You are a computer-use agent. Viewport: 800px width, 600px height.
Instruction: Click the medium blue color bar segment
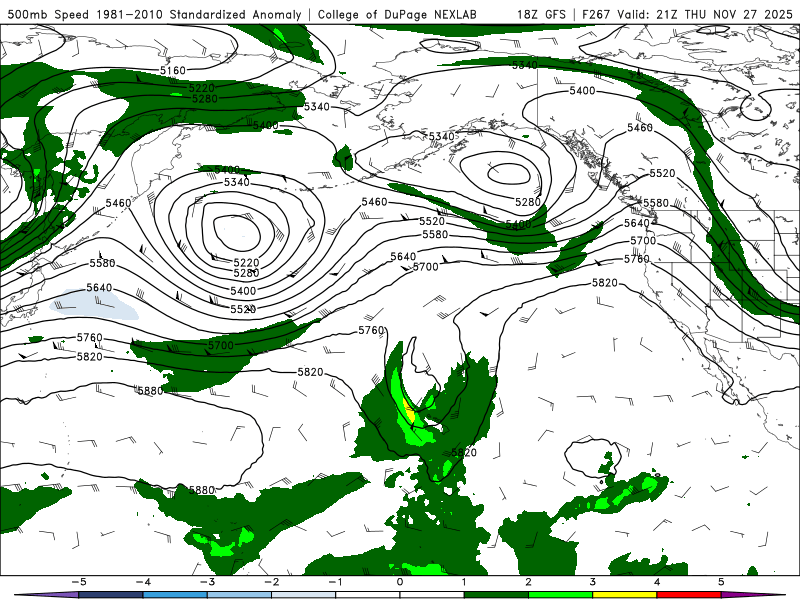point(175,595)
